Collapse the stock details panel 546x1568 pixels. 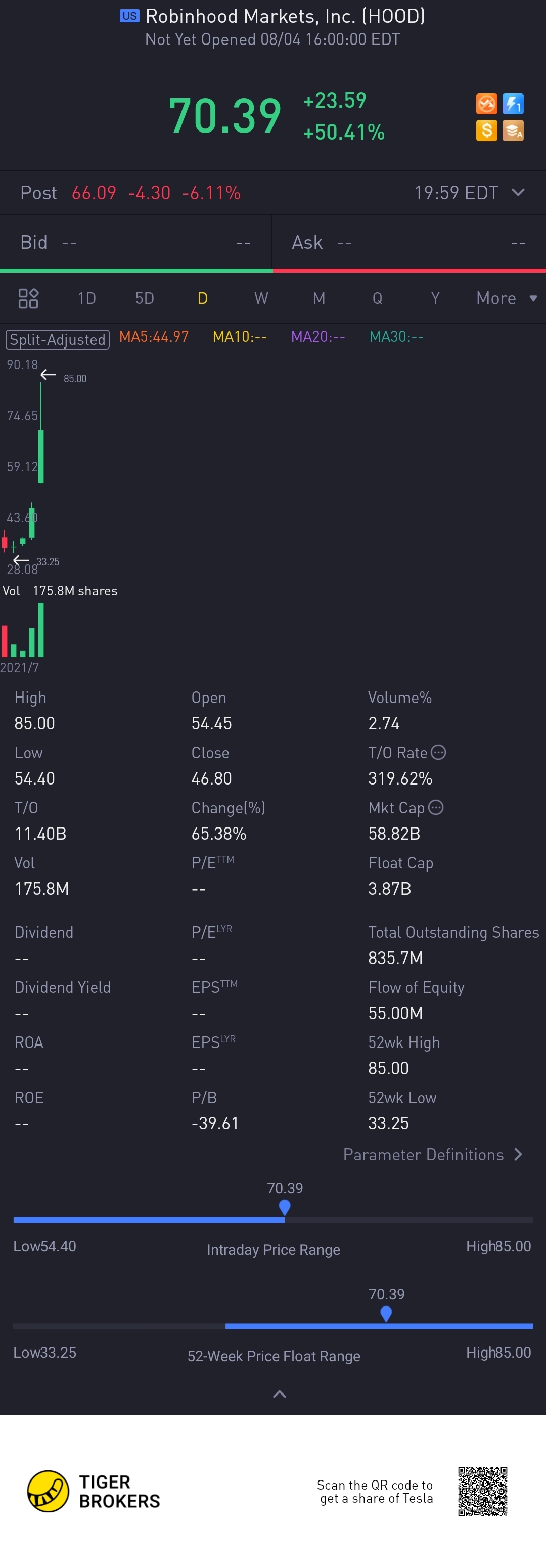click(280, 1394)
